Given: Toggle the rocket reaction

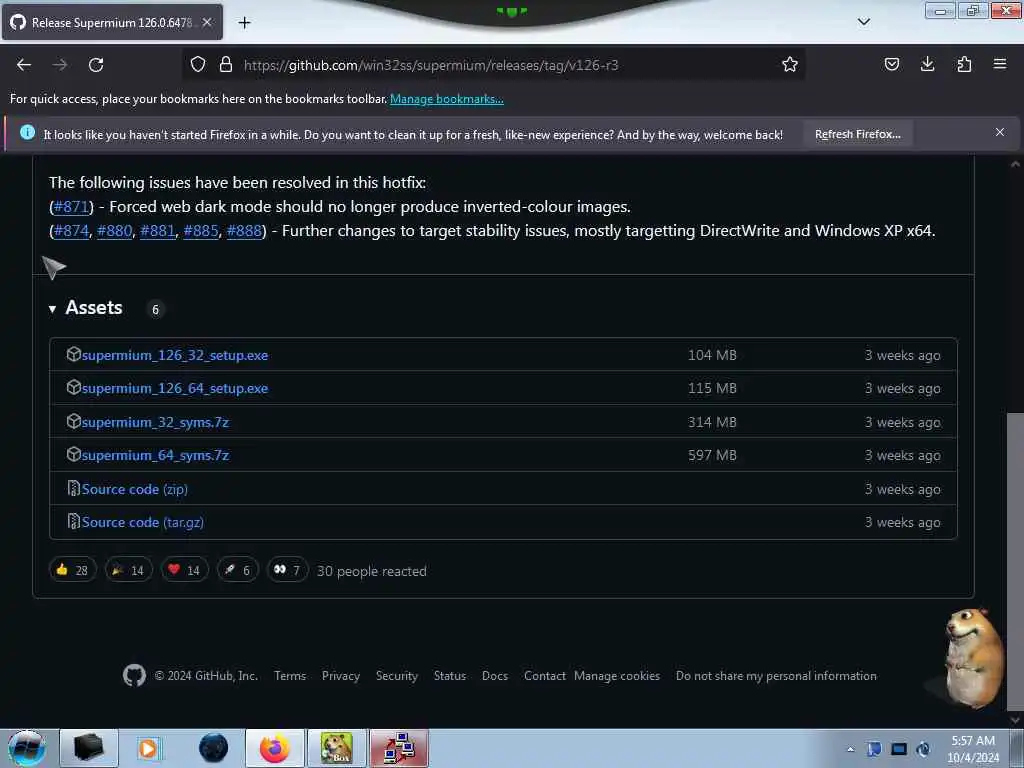Looking at the screenshot, I should coord(238,570).
